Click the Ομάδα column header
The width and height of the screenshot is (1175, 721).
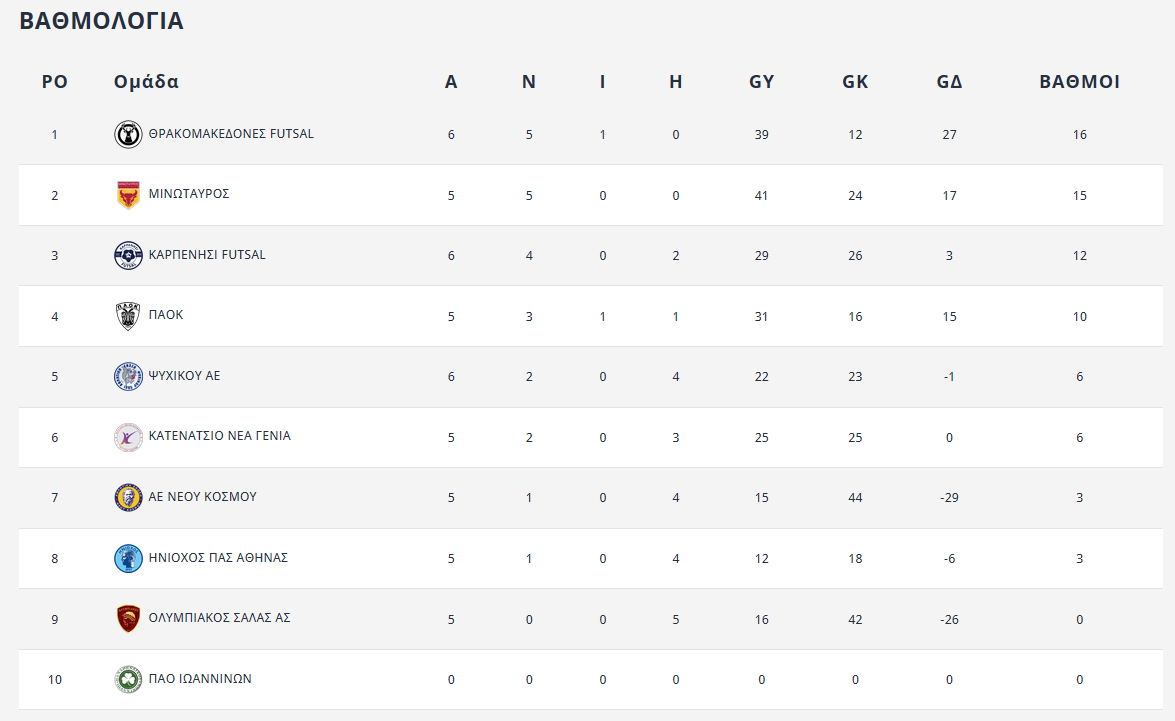click(x=146, y=82)
